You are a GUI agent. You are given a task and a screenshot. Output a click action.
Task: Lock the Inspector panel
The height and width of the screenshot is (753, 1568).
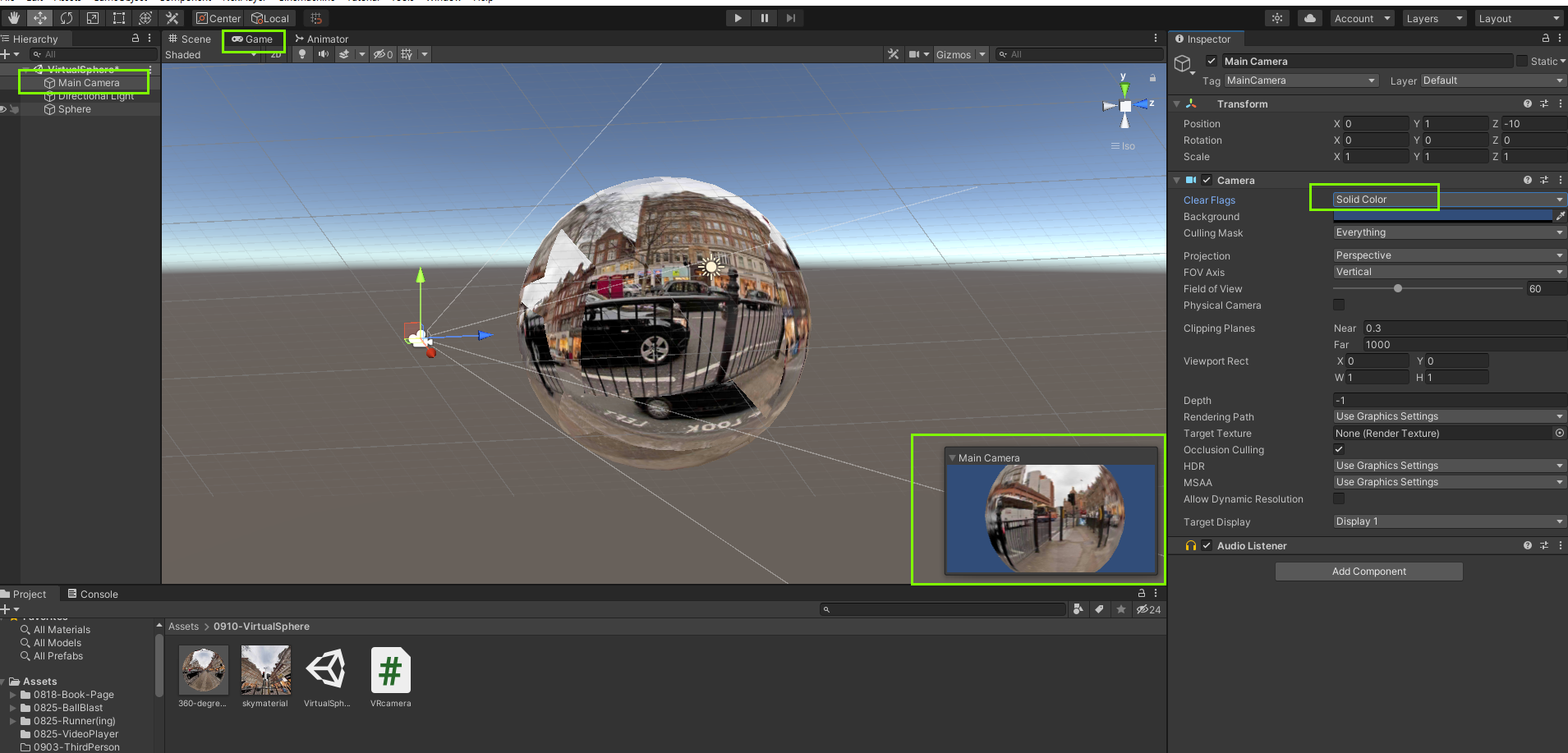tap(1545, 39)
